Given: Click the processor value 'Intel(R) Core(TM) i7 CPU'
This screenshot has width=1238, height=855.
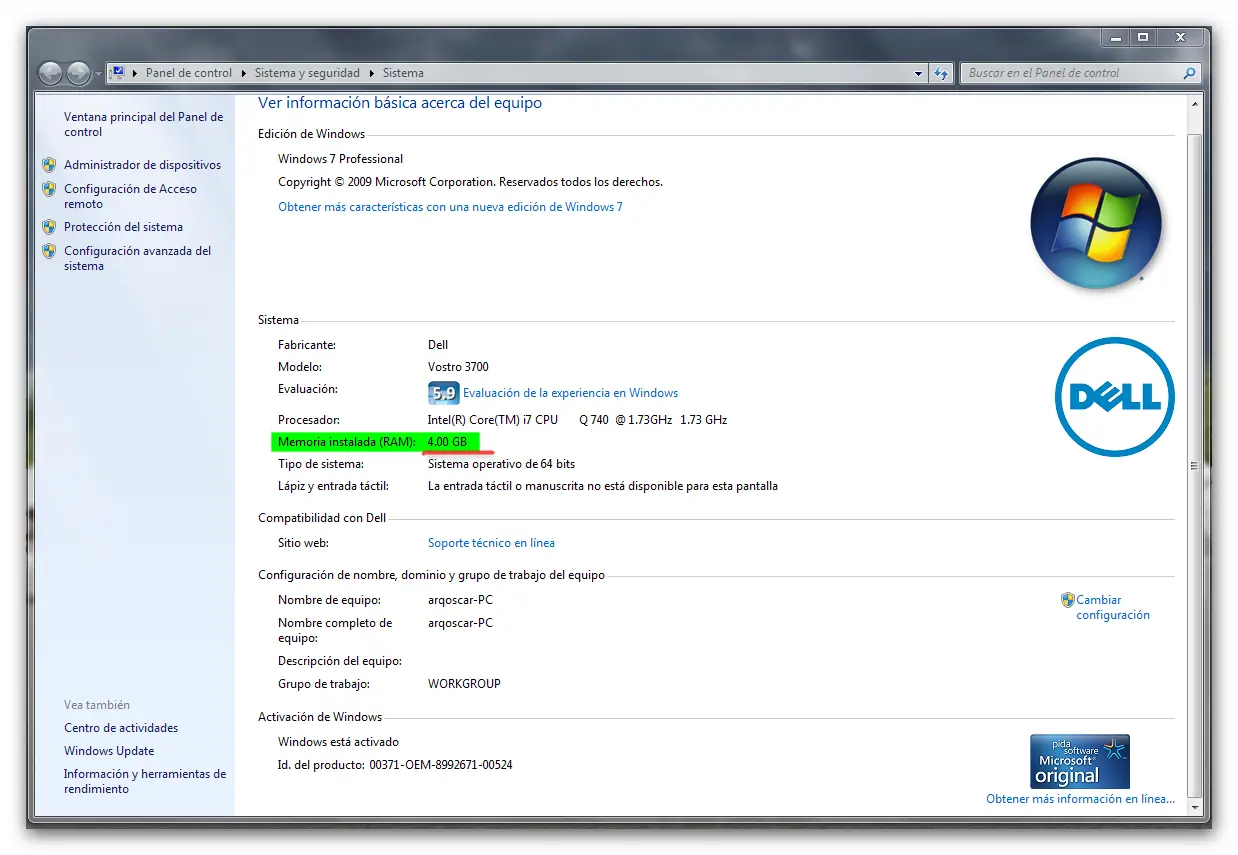Looking at the screenshot, I should (x=493, y=420).
